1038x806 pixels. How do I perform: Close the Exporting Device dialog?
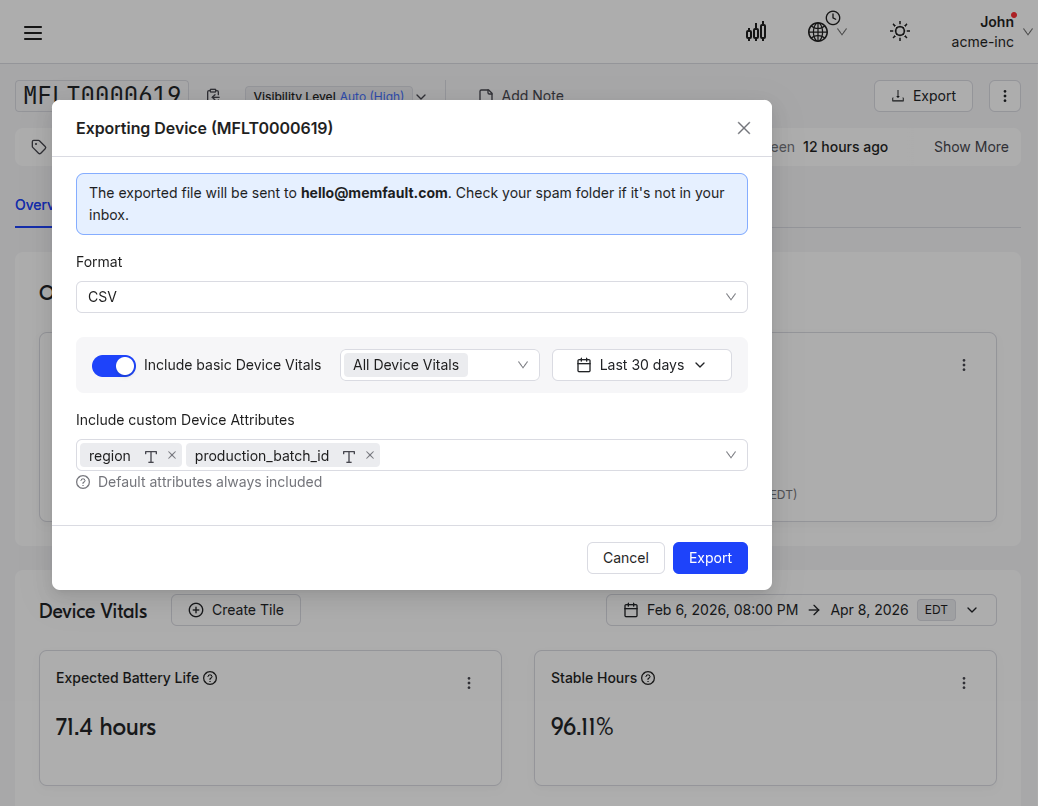click(743, 128)
